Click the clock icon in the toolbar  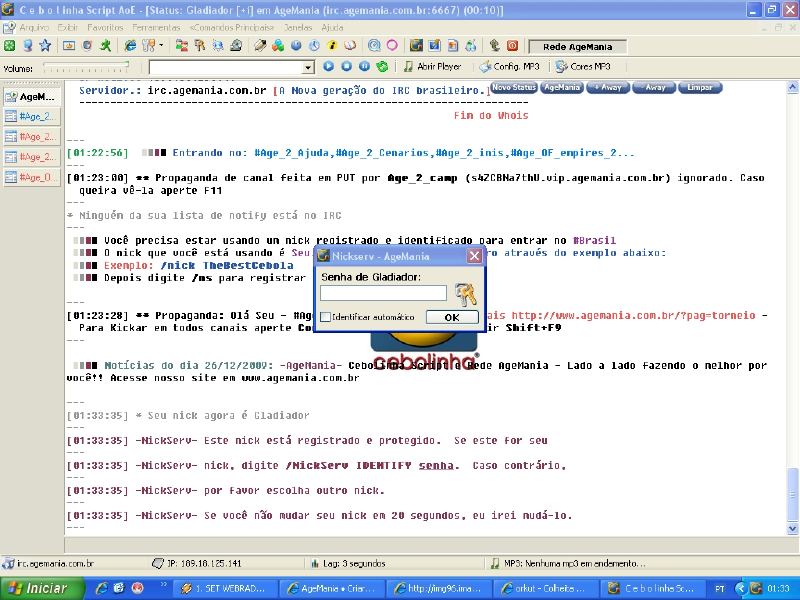click(x=314, y=46)
